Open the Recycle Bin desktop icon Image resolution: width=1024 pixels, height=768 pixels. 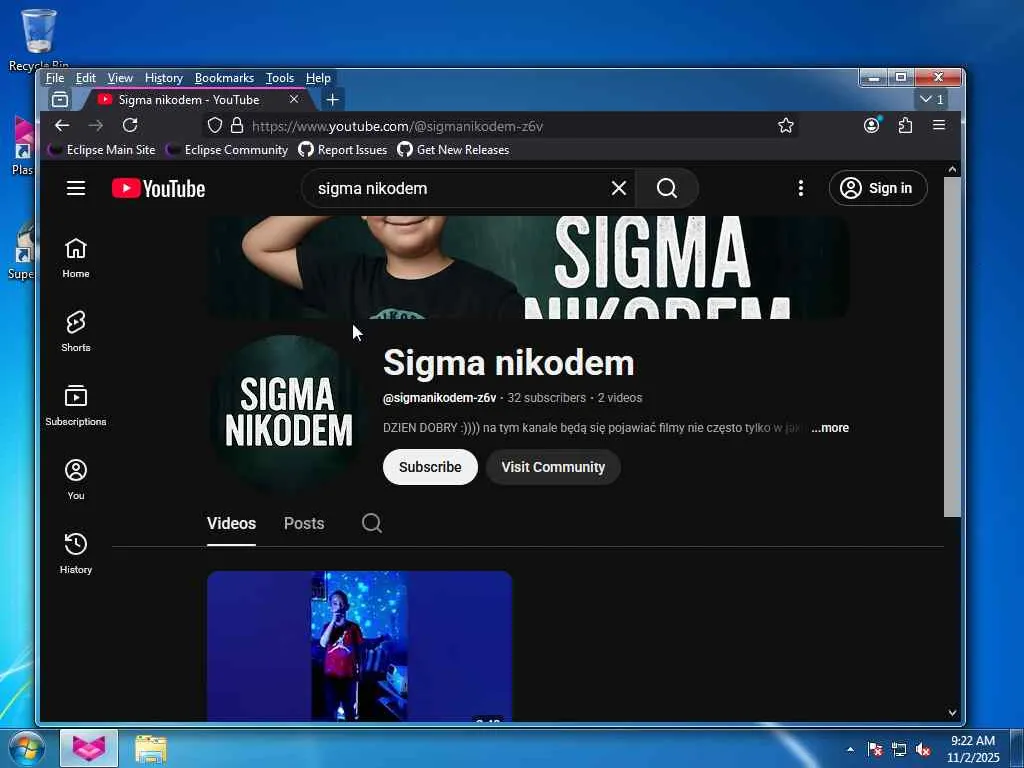coord(39,39)
